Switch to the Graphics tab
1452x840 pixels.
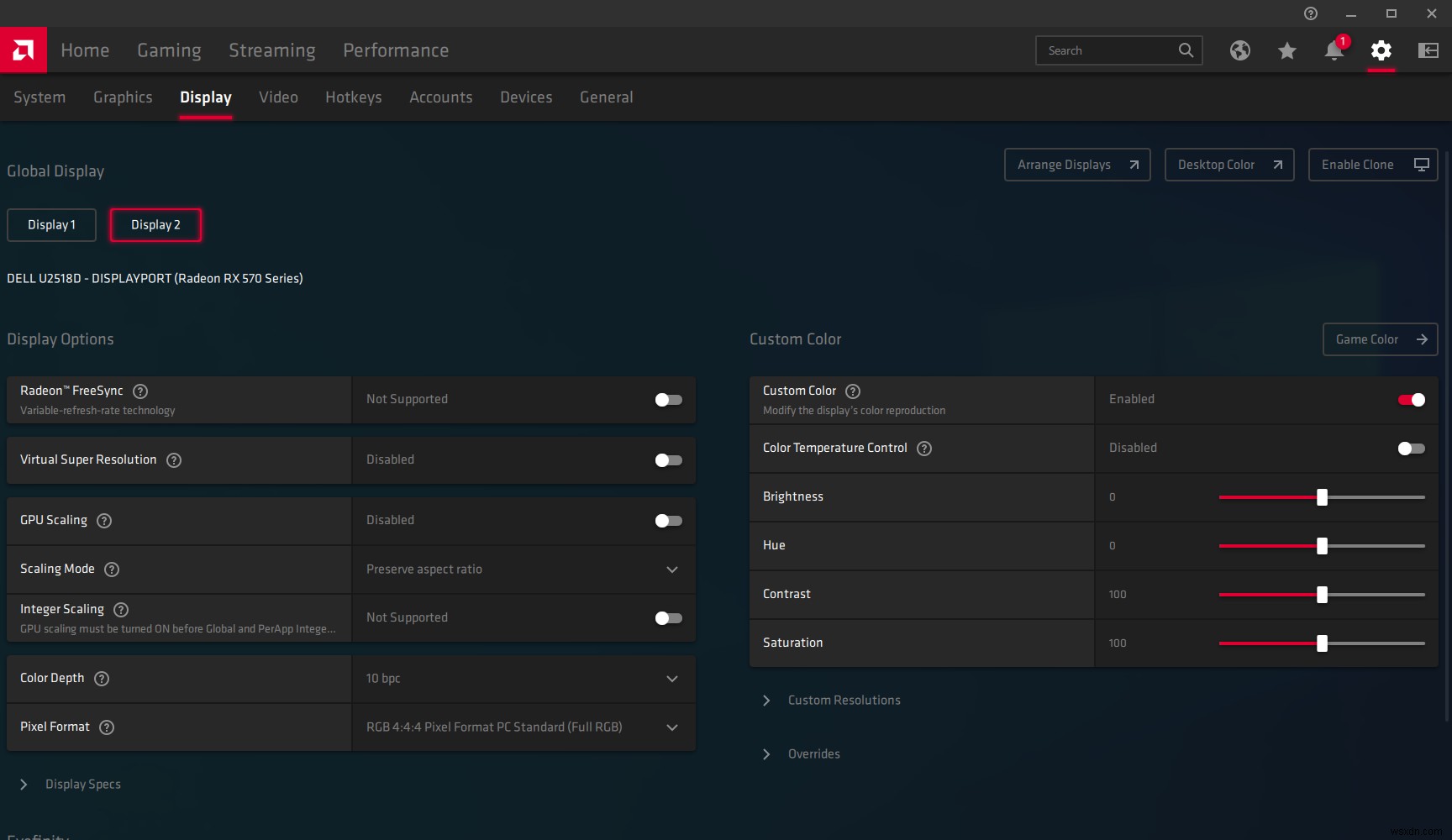(123, 97)
